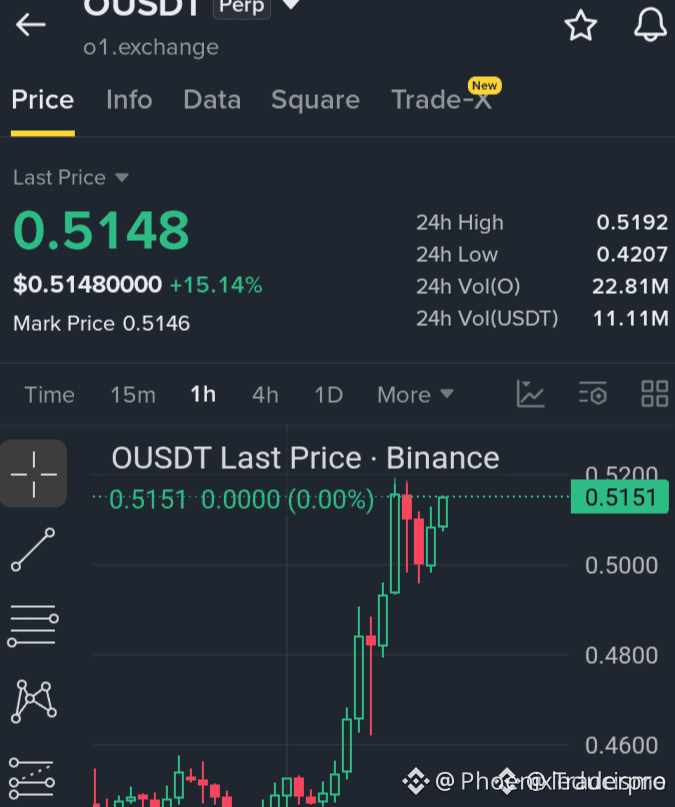
Task: Click the 24h Vol(USDT) value 11.11M
Action: click(x=631, y=318)
